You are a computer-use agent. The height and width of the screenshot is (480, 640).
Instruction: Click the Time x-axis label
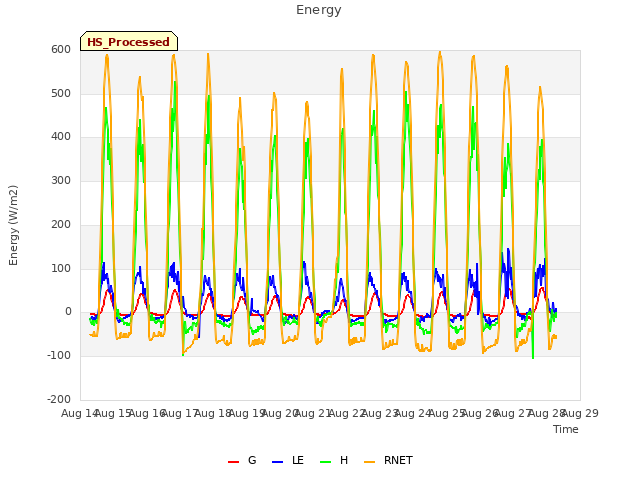click(x=565, y=429)
